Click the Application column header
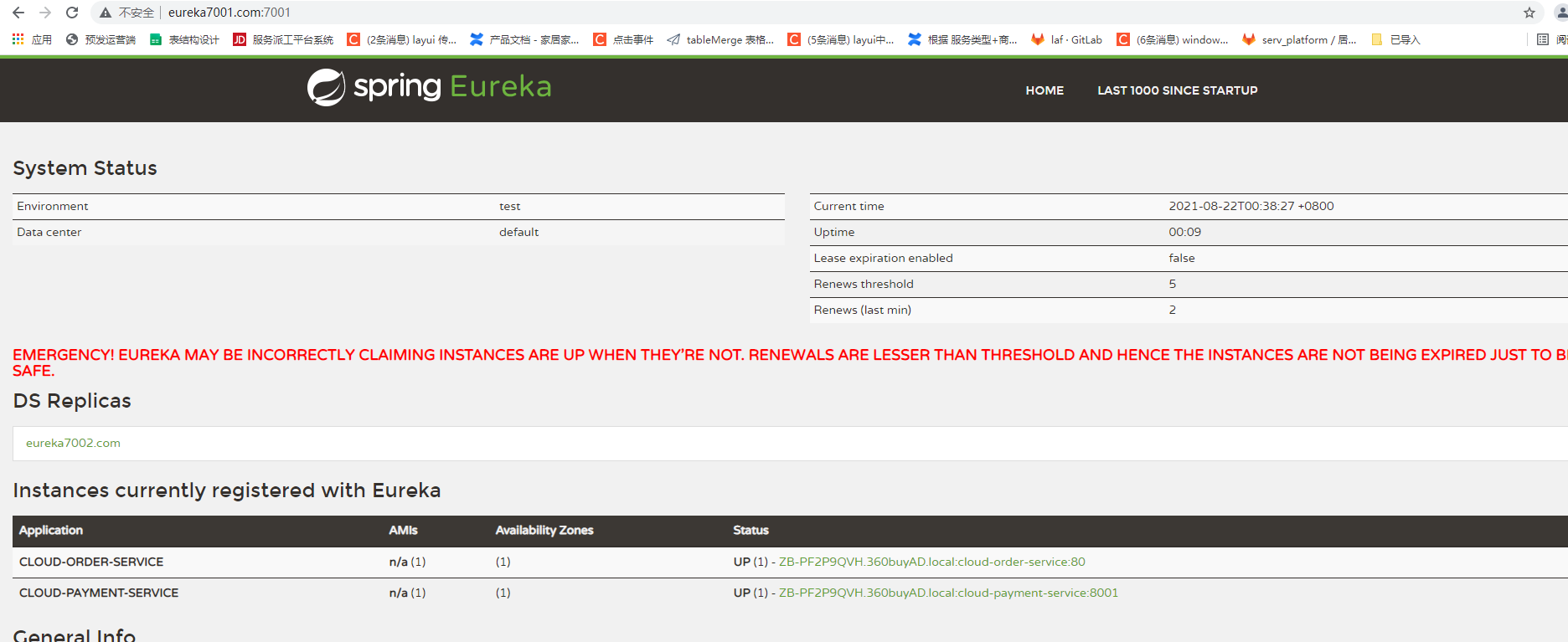This screenshot has height=642, width=1568. (51, 530)
